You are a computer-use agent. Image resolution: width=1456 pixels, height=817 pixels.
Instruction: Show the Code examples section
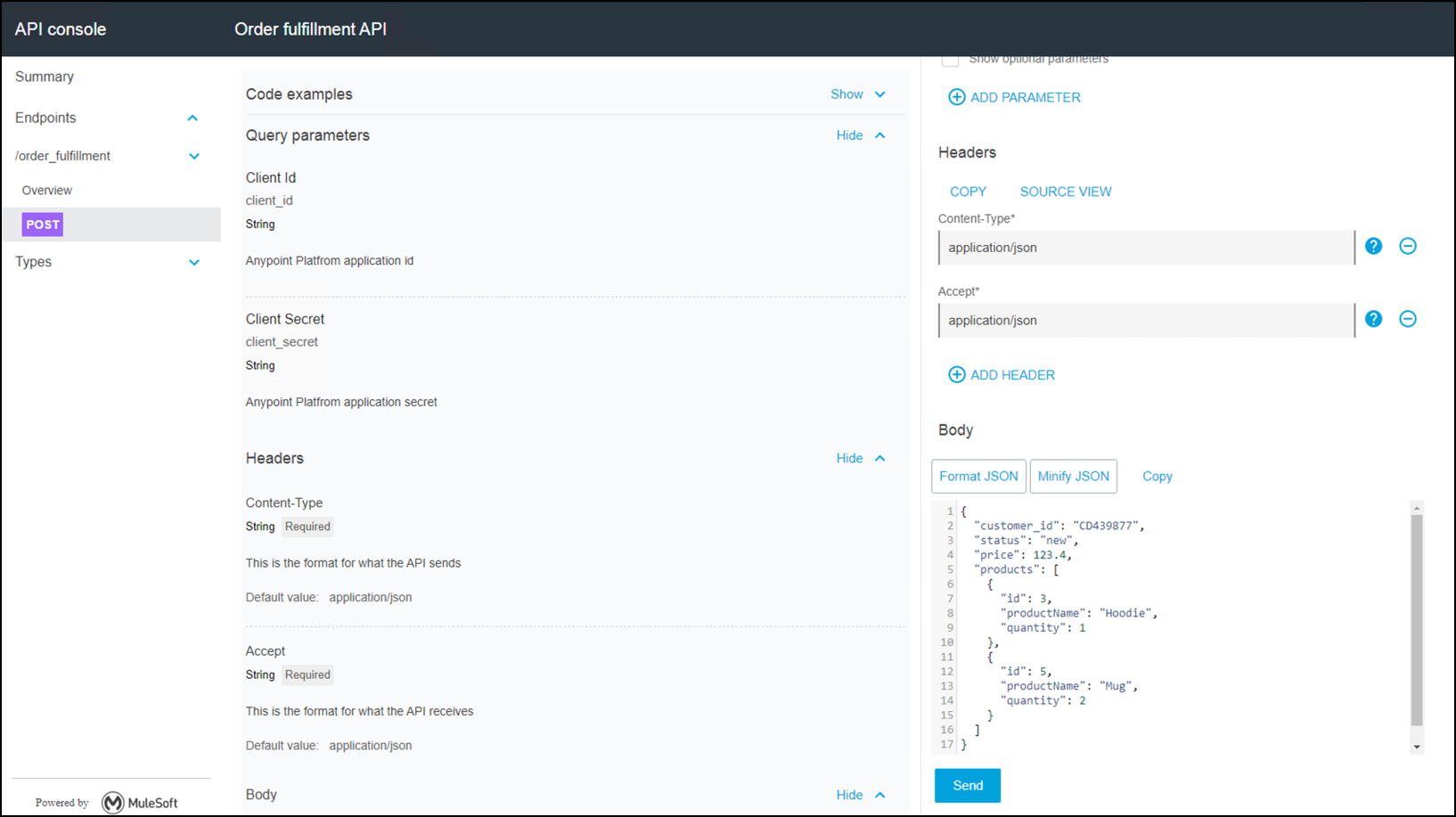coord(857,94)
